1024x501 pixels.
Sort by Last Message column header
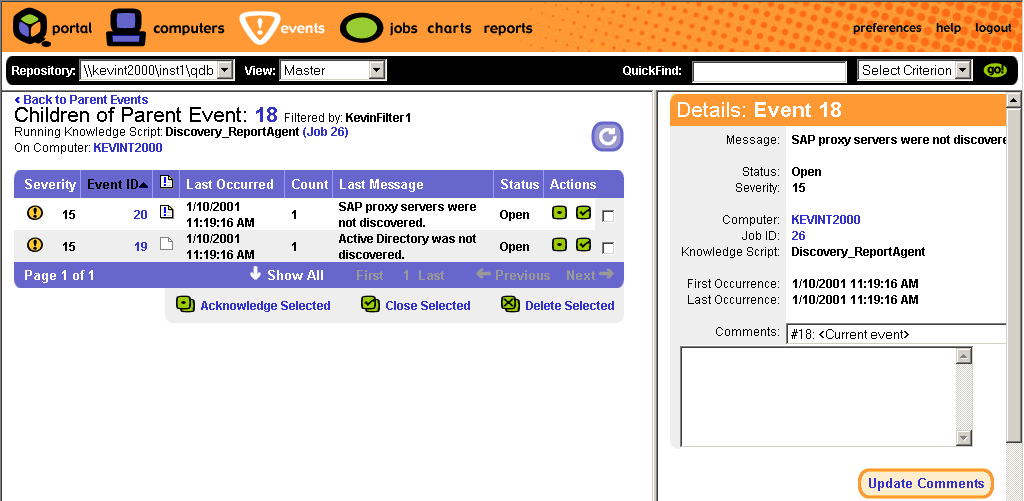(381, 184)
